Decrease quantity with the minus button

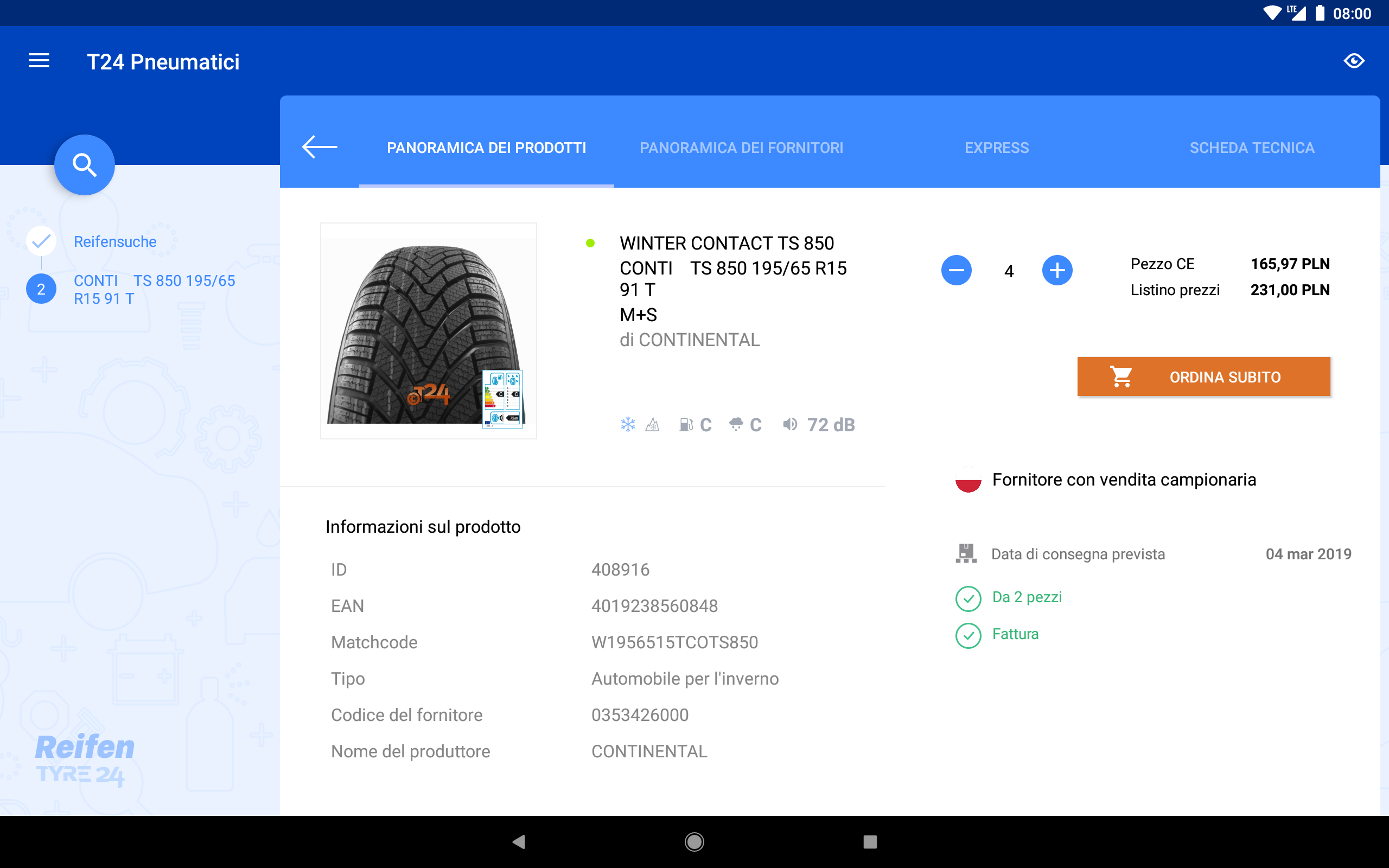[x=956, y=270]
